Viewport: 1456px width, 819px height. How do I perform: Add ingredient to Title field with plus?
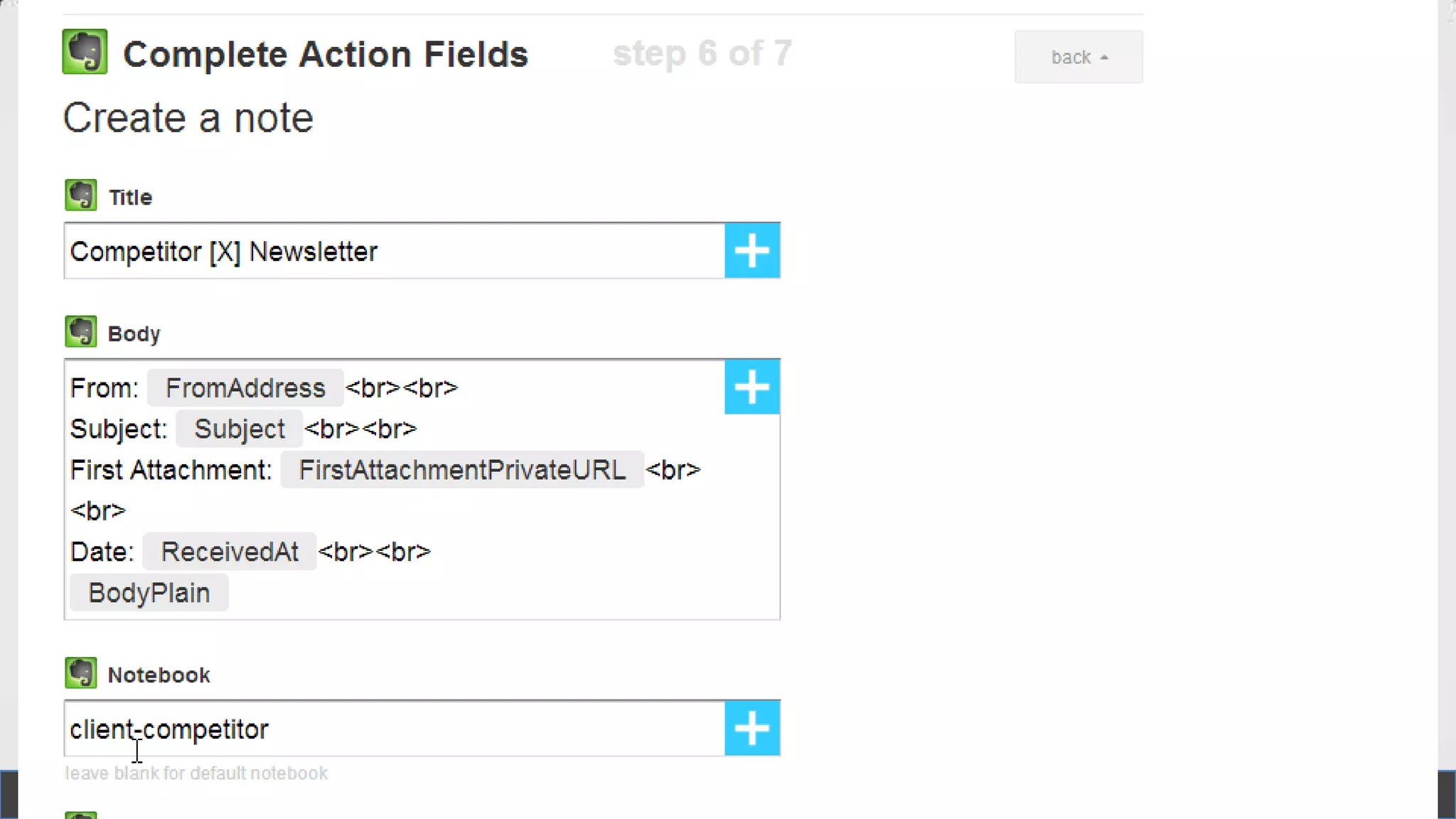coord(752,251)
